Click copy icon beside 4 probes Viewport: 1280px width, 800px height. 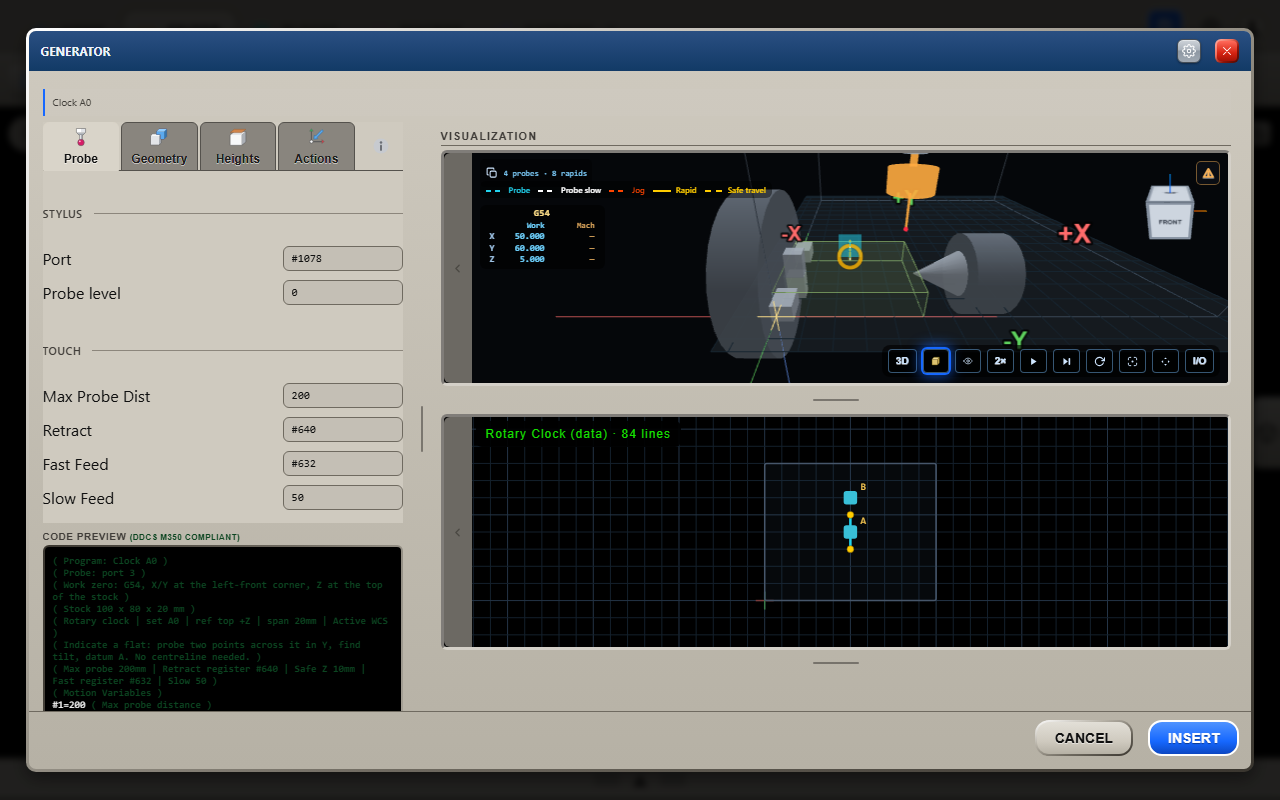pyautogui.click(x=491, y=173)
